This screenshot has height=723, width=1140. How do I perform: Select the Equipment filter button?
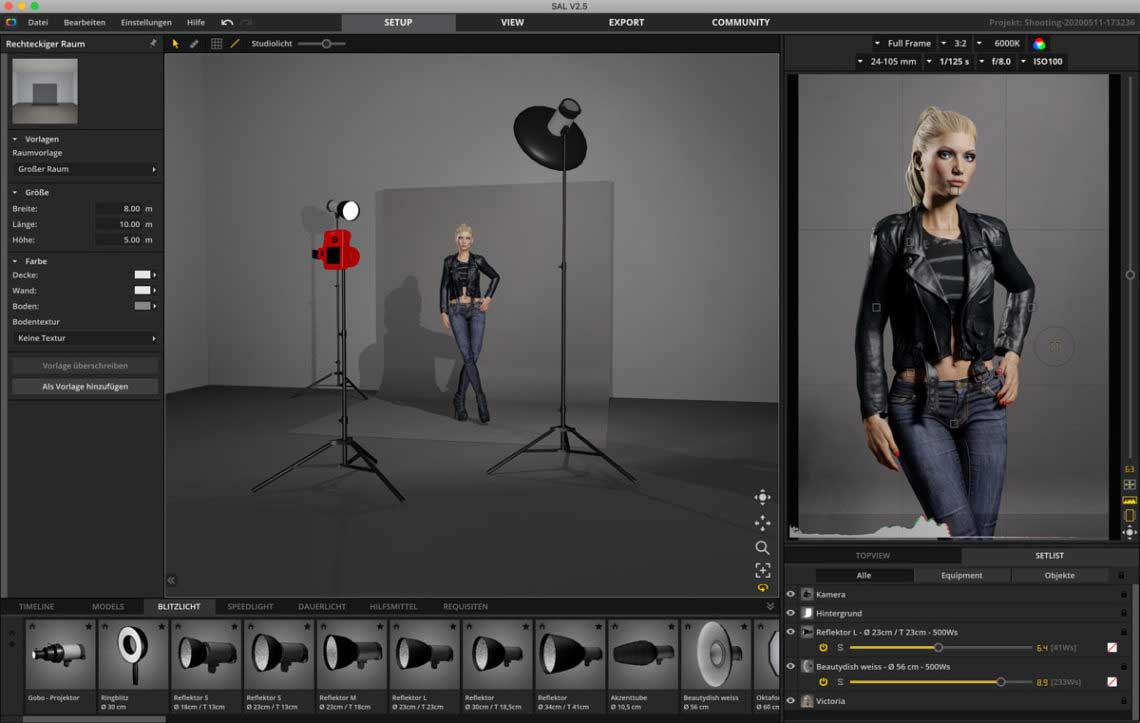click(x=962, y=575)
